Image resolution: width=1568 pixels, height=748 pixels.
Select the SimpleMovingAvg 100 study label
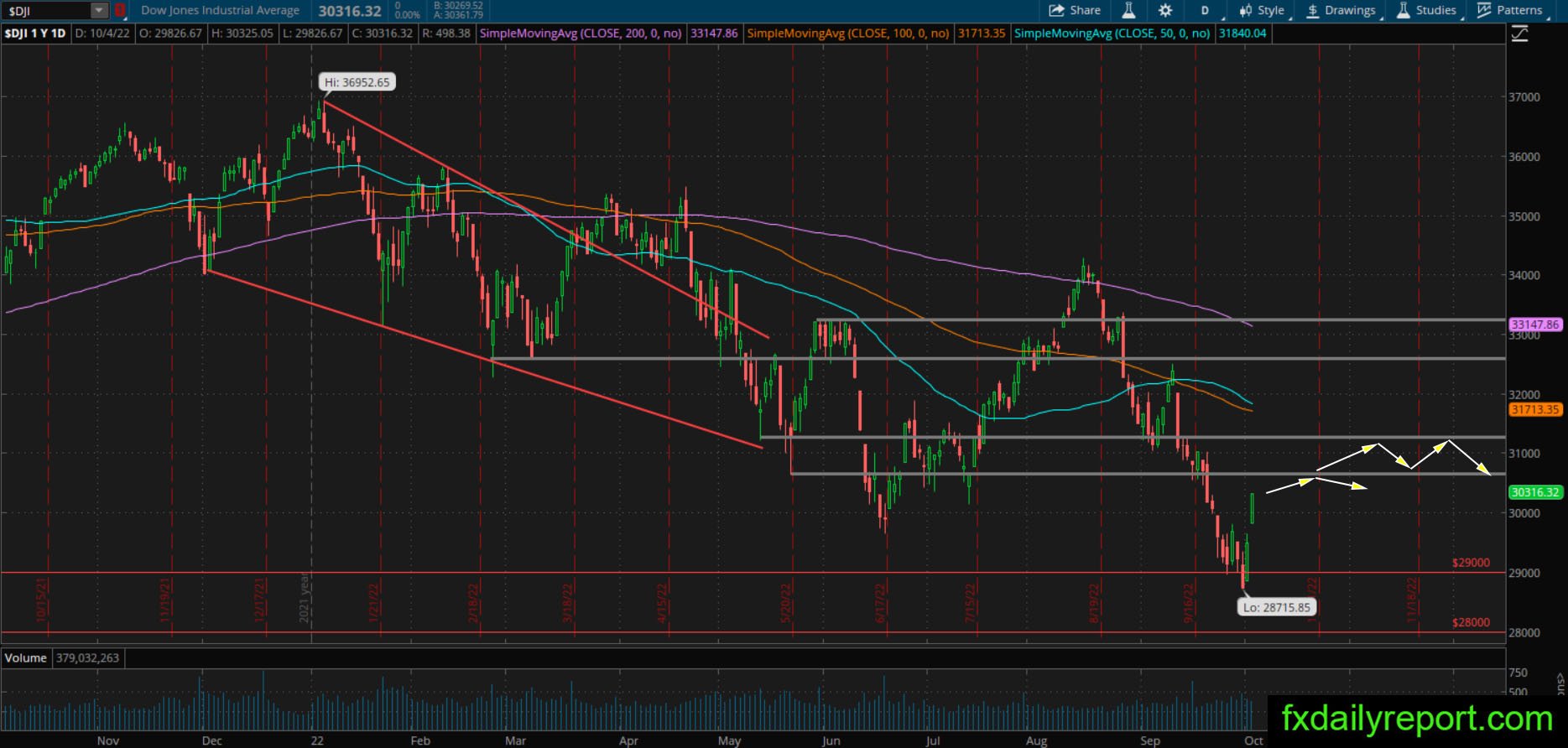[848, 34]
